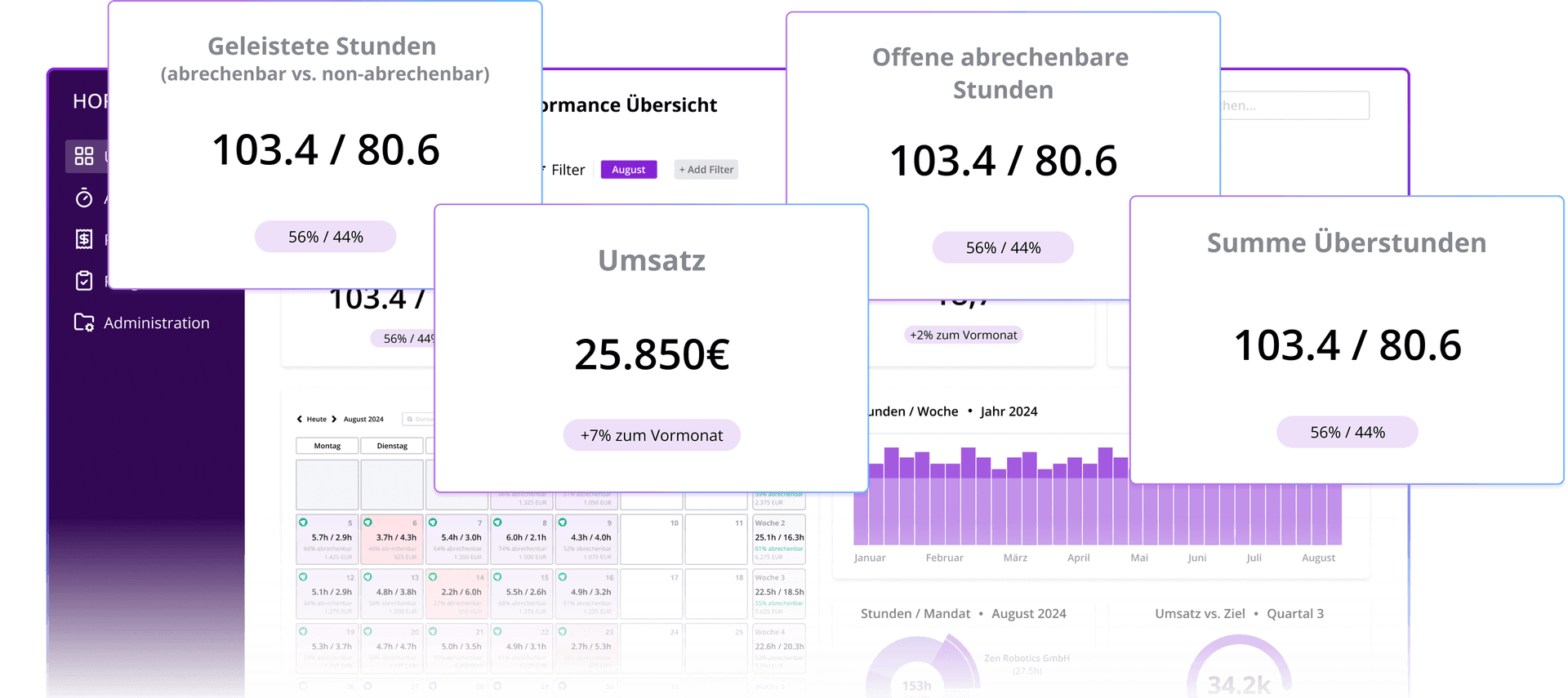Click the green status icon on day 7
The height and width of the screenshot is (698, 1568).
pos(433,522)
